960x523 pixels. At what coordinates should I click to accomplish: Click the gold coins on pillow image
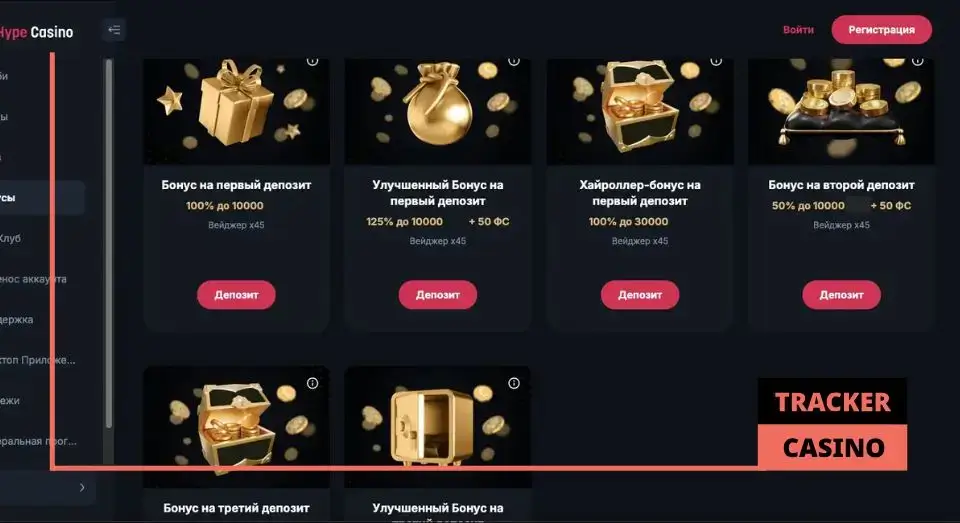pyautogui.click(x=841, y=111)
